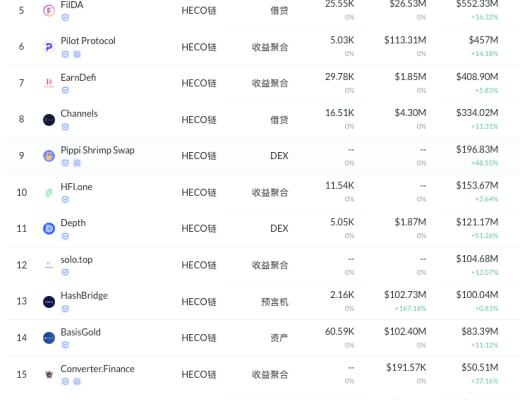
Task: Open Pippi Shrimp Swap project page
Action: (x=97, y=150)
